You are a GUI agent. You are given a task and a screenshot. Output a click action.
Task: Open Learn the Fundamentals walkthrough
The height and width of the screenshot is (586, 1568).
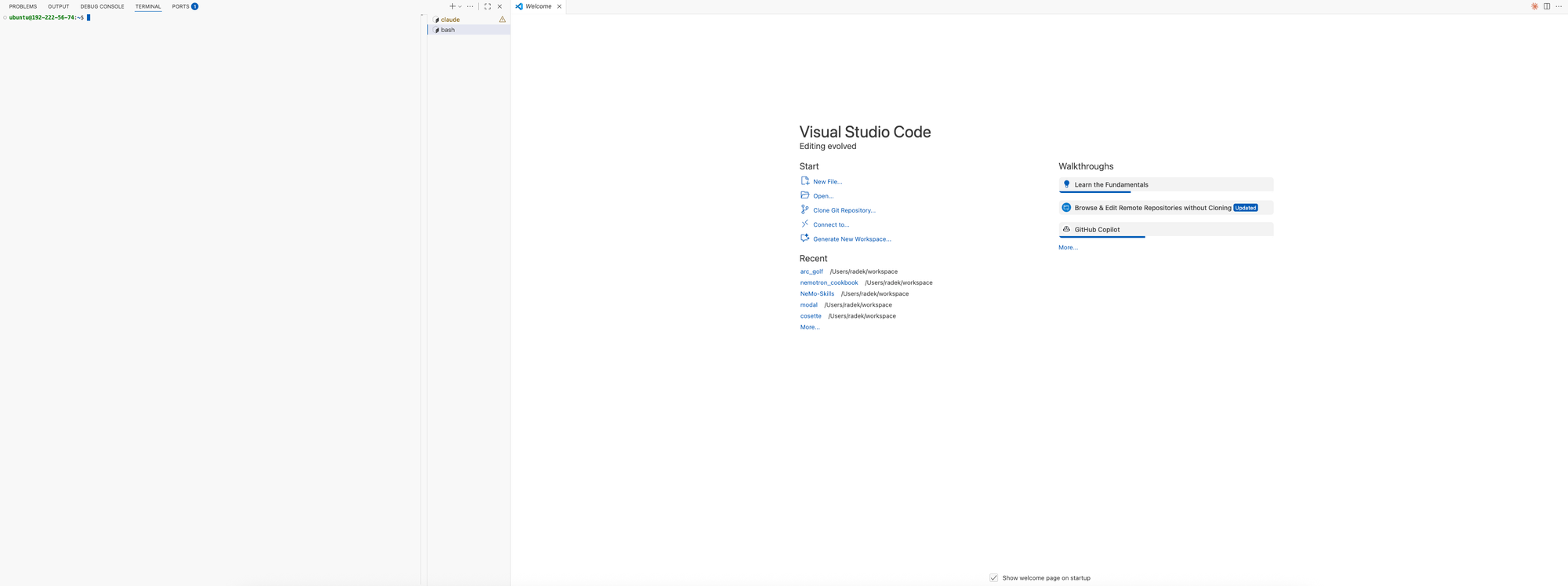click(1166, 185)
